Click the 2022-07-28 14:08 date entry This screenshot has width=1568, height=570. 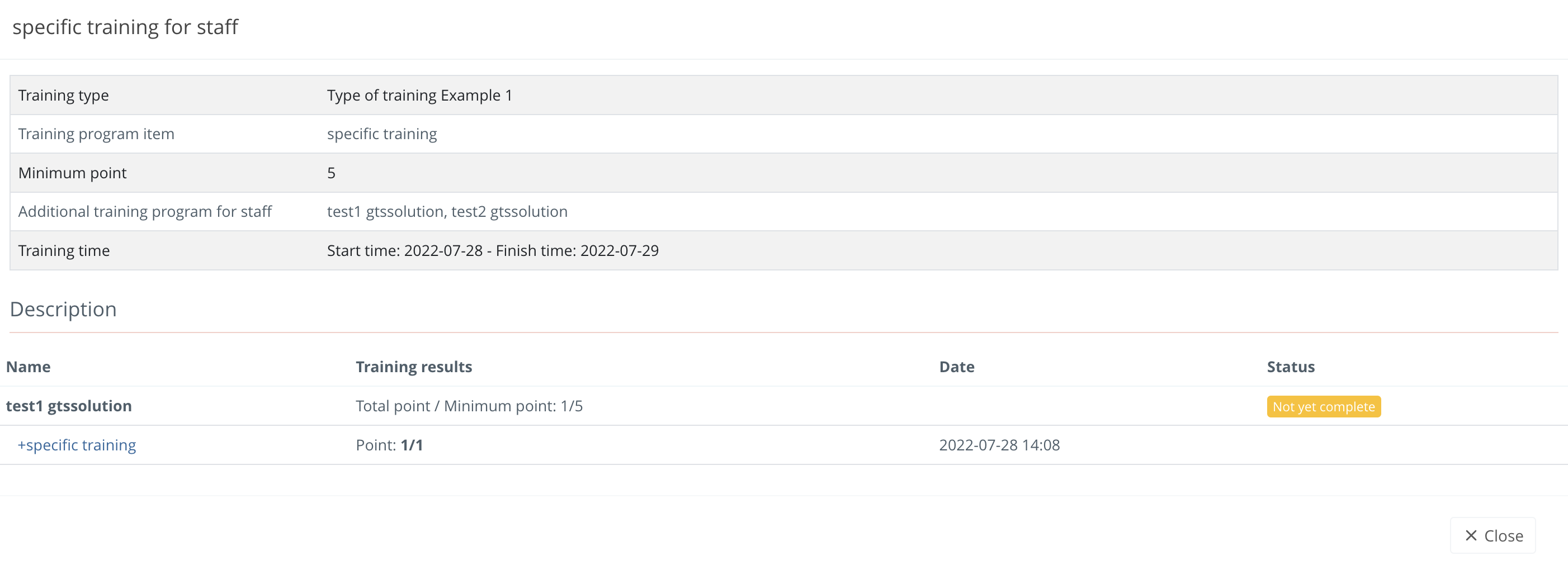[x=999, y=445]
